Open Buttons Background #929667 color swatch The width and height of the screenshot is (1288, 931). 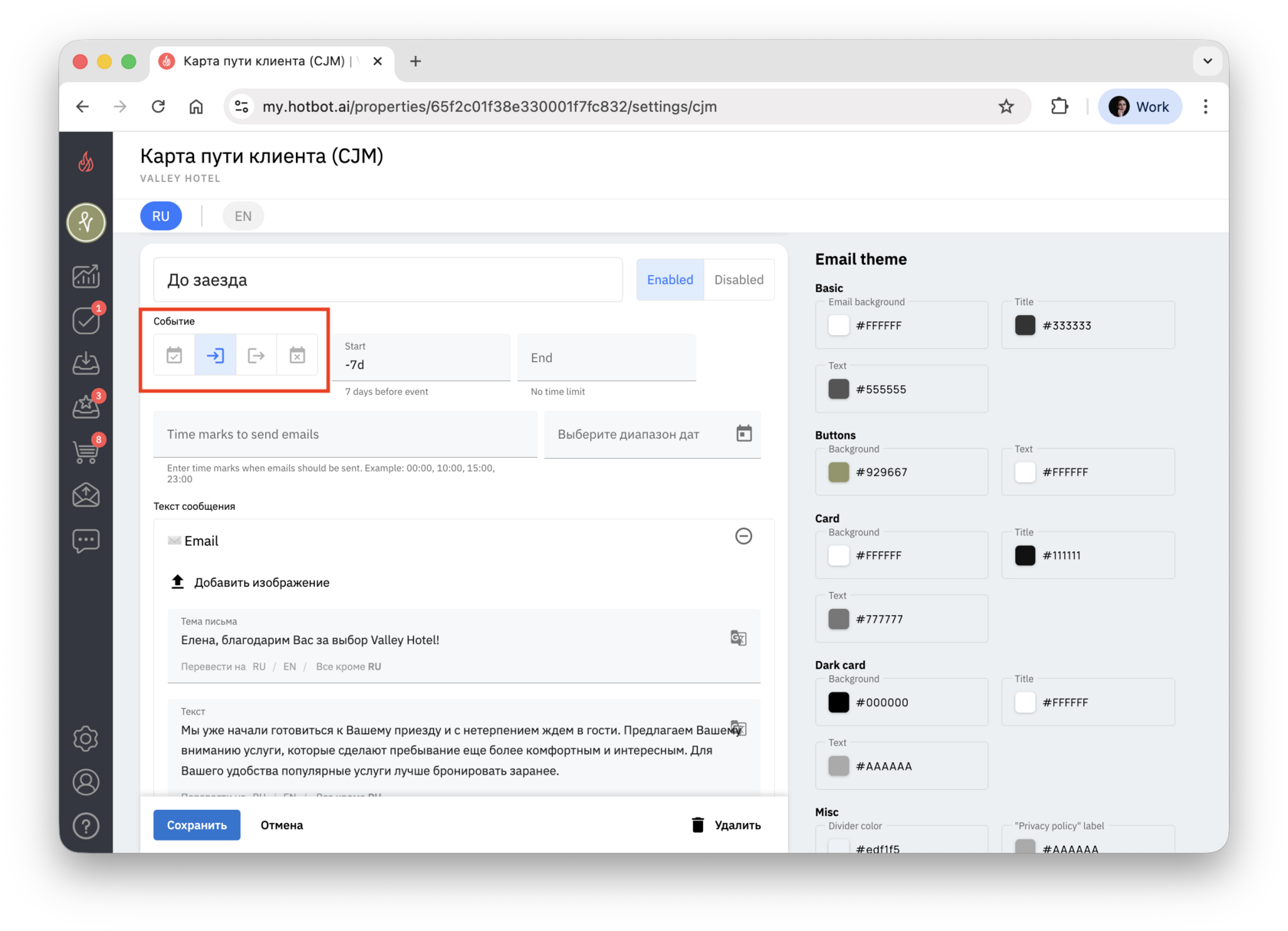click(x=839, y=472)
